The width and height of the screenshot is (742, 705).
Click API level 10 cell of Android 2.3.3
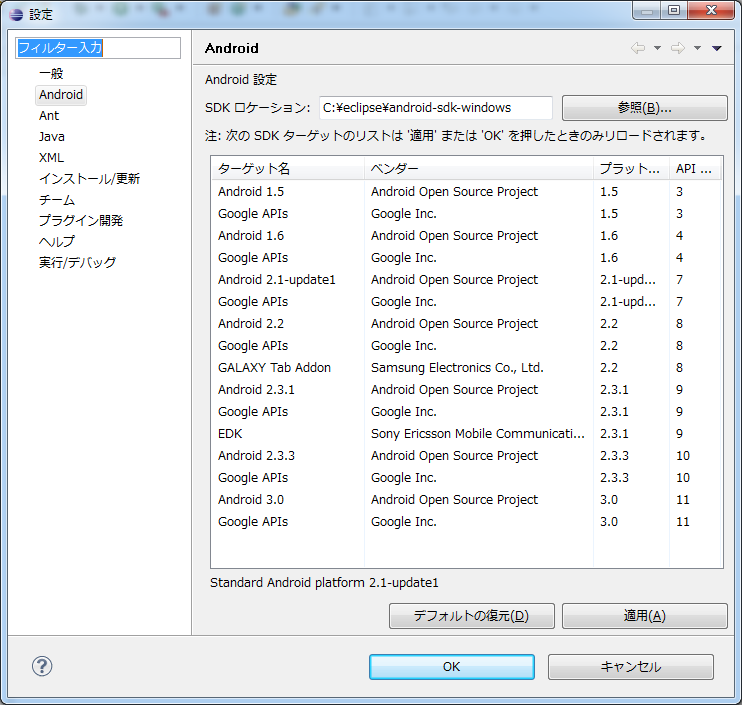683,456
